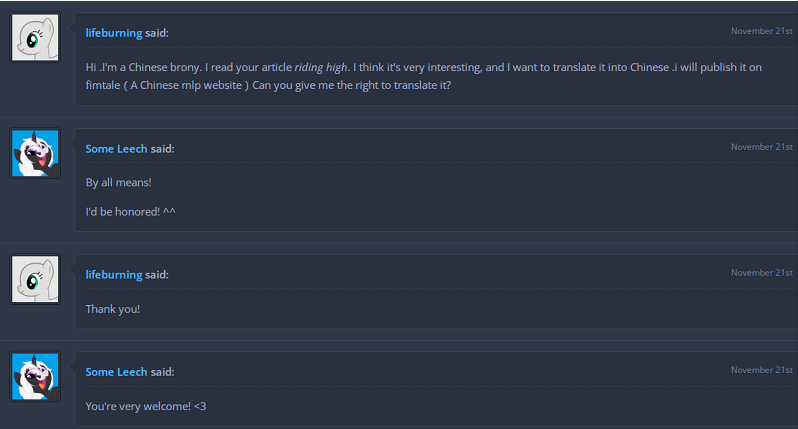Open Some Leech's profile from the "By all means!" comment

click(116, 149)
